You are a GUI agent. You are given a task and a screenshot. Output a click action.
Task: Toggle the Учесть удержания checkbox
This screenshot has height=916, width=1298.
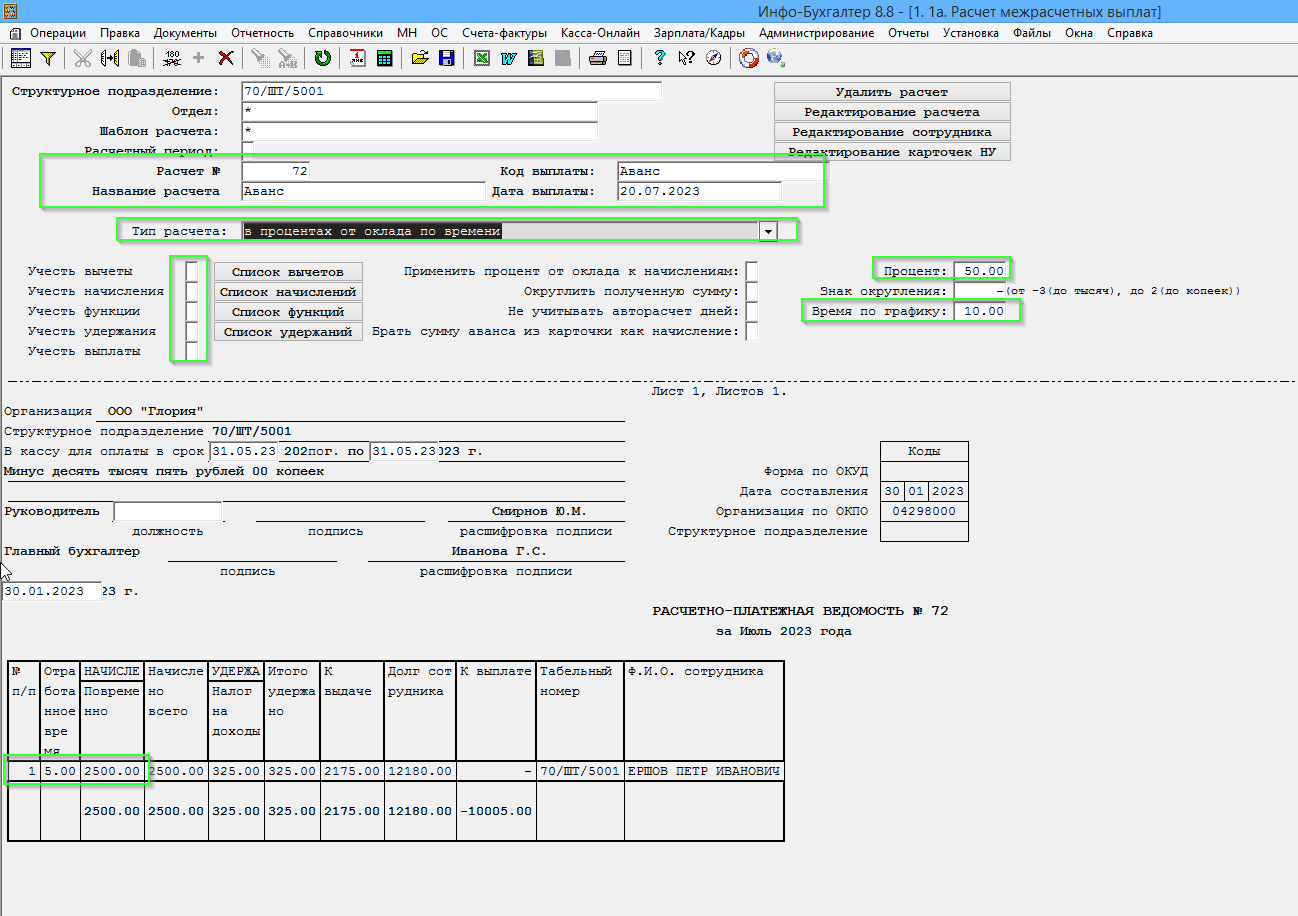coord(192,331)
